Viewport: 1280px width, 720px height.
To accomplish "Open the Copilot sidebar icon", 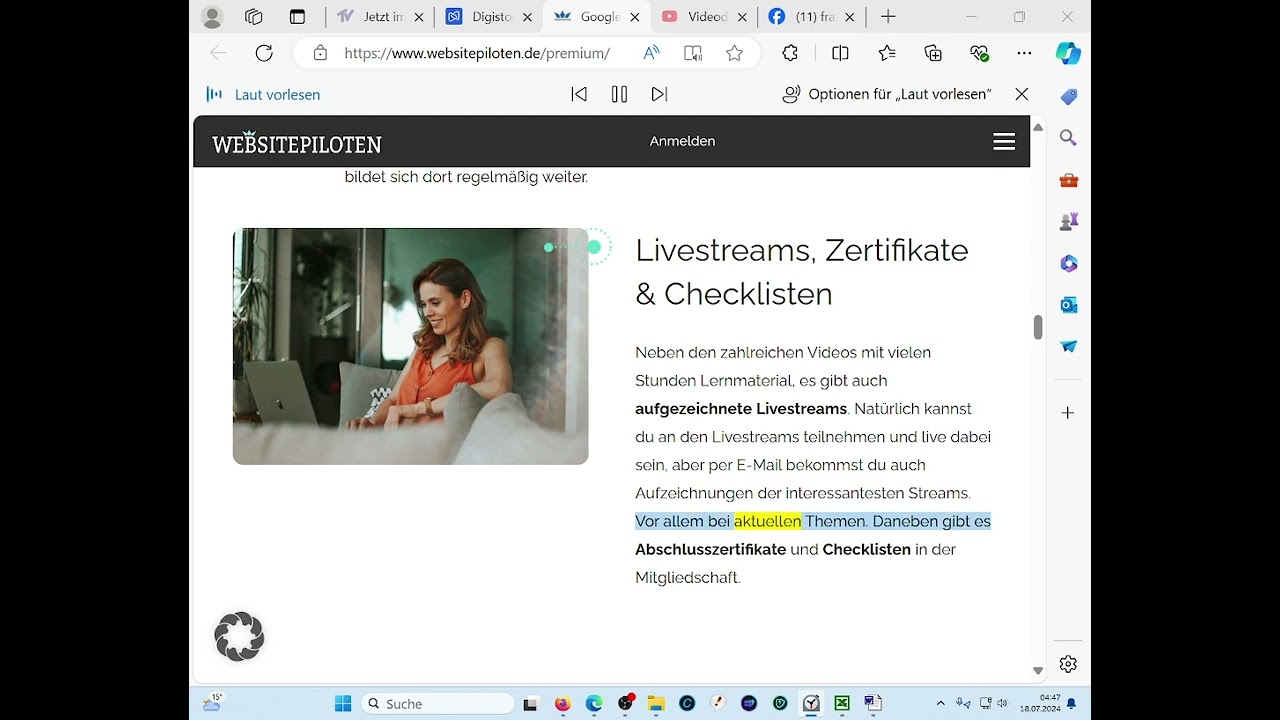I will pyautogui.click(x=1069, y=53).
